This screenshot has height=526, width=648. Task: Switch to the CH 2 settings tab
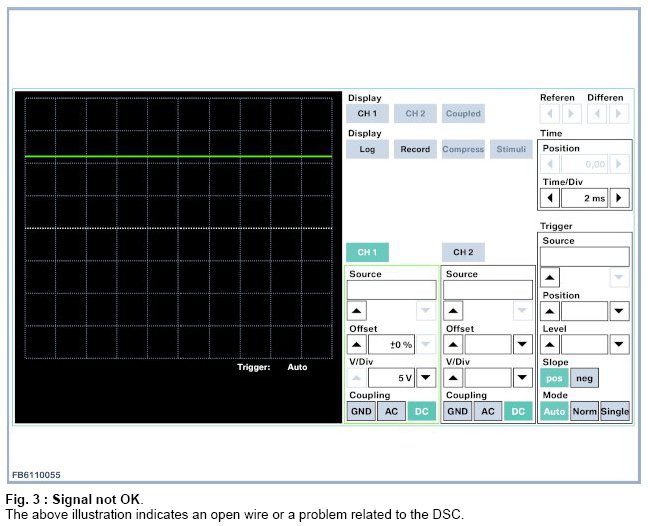[x=463, y=252]
